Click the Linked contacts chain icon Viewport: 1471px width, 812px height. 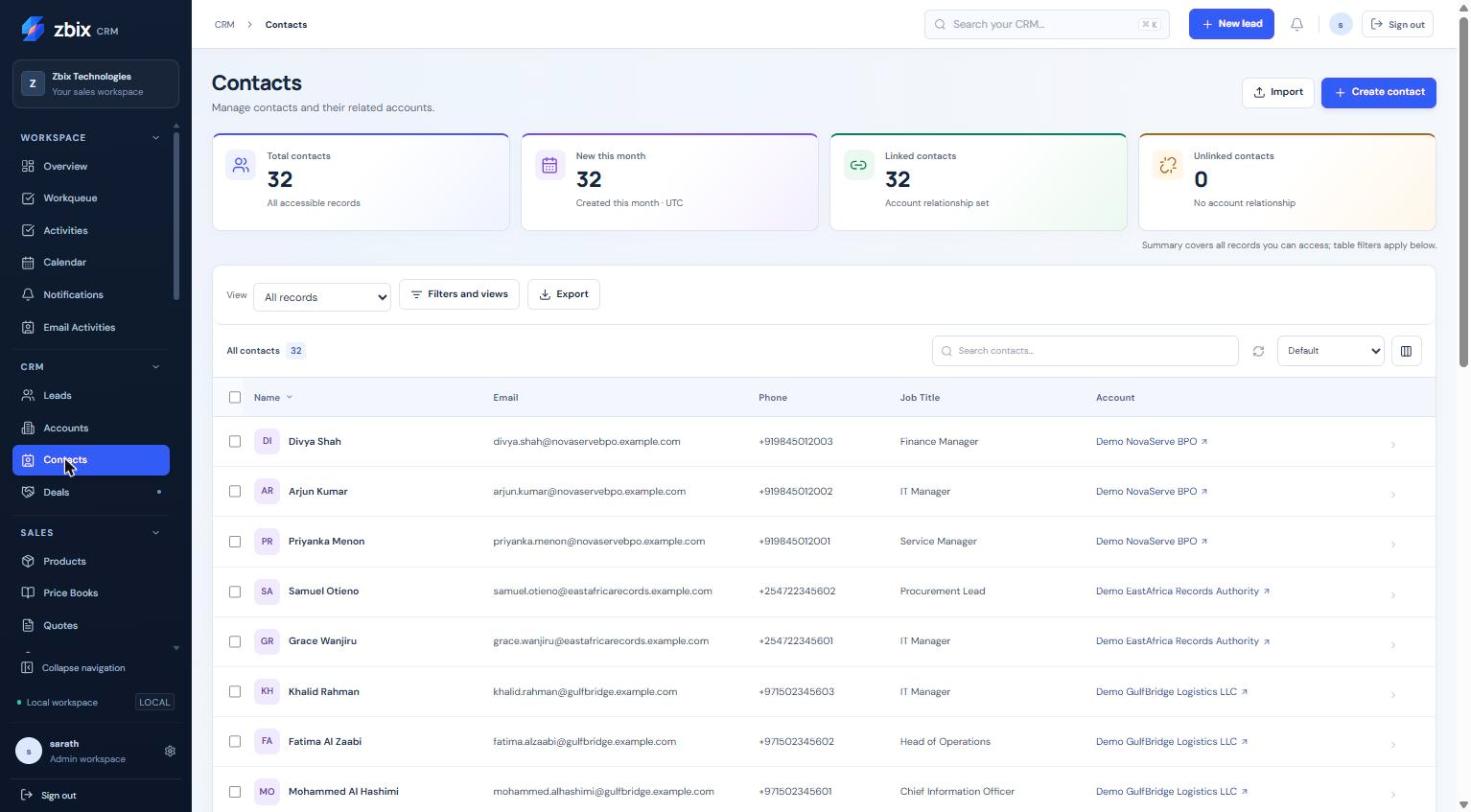coord(859,166)
